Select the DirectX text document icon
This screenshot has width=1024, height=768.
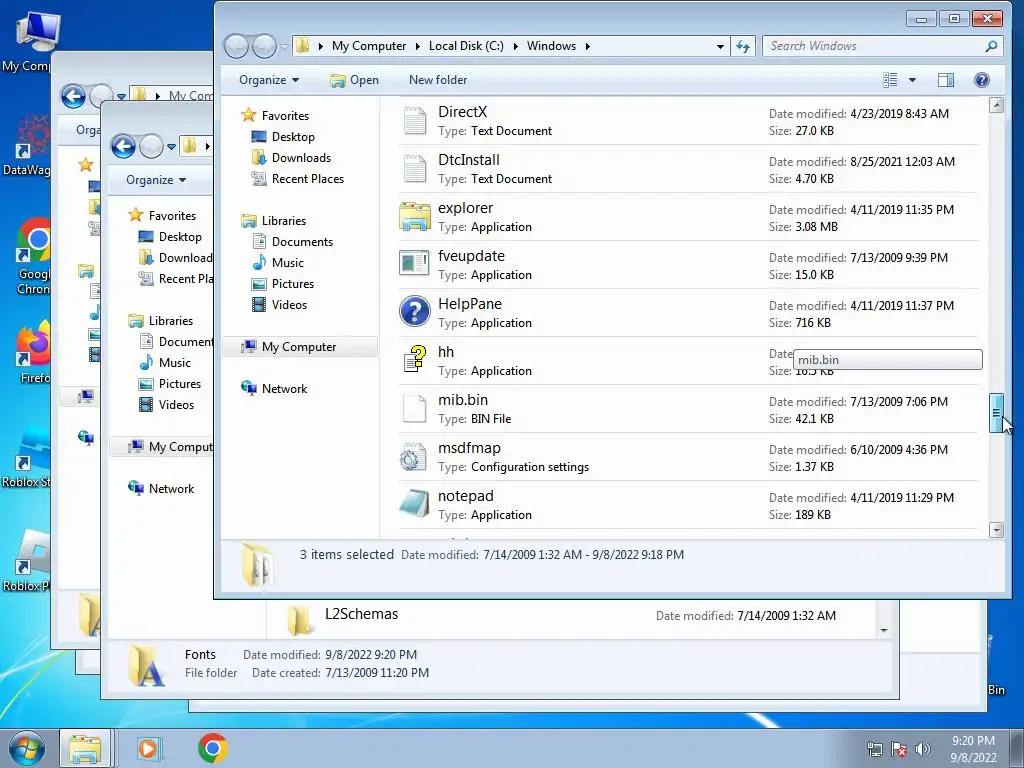pos(415,121)
